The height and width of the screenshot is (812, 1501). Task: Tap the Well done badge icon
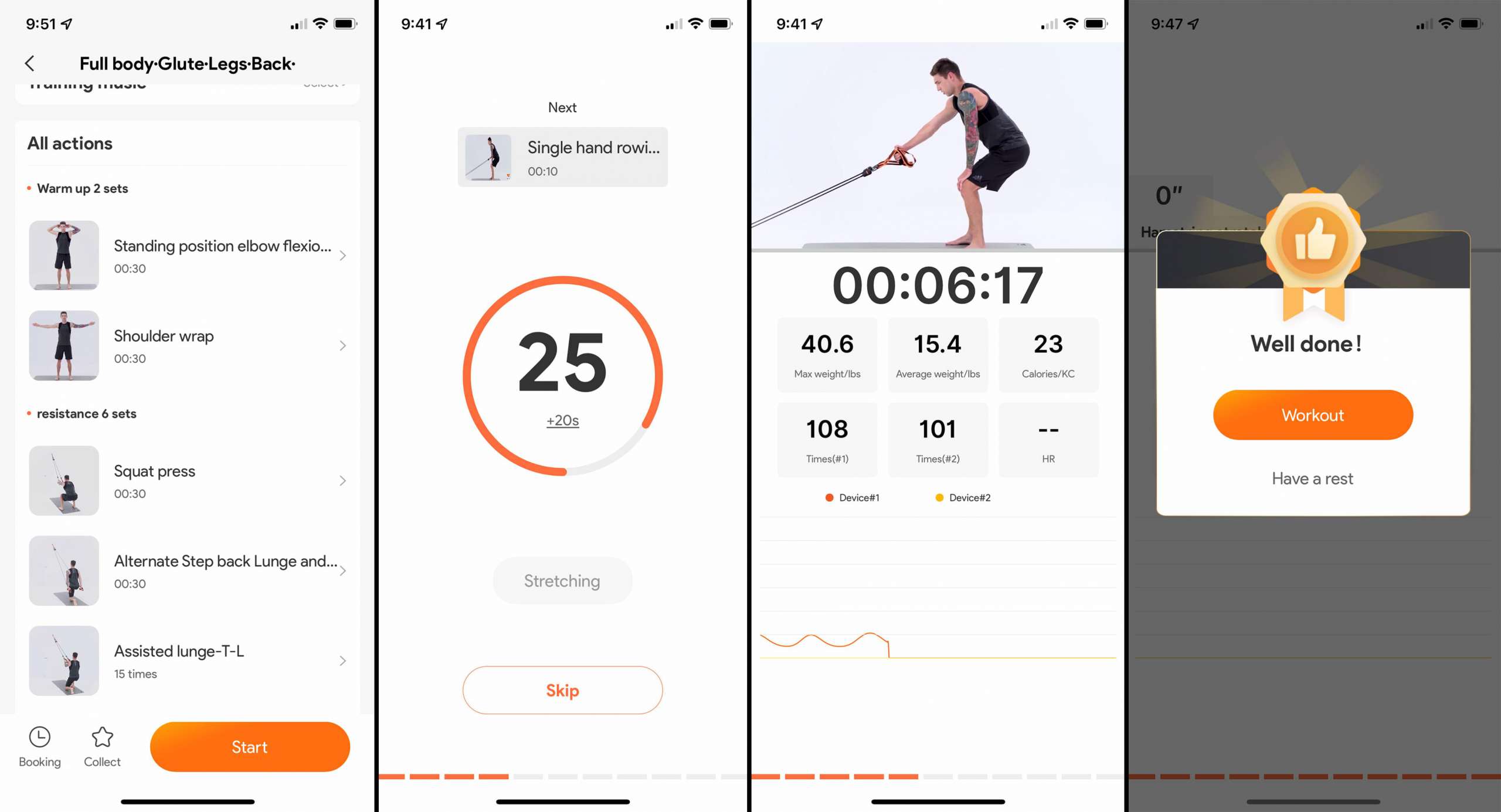1312,244
